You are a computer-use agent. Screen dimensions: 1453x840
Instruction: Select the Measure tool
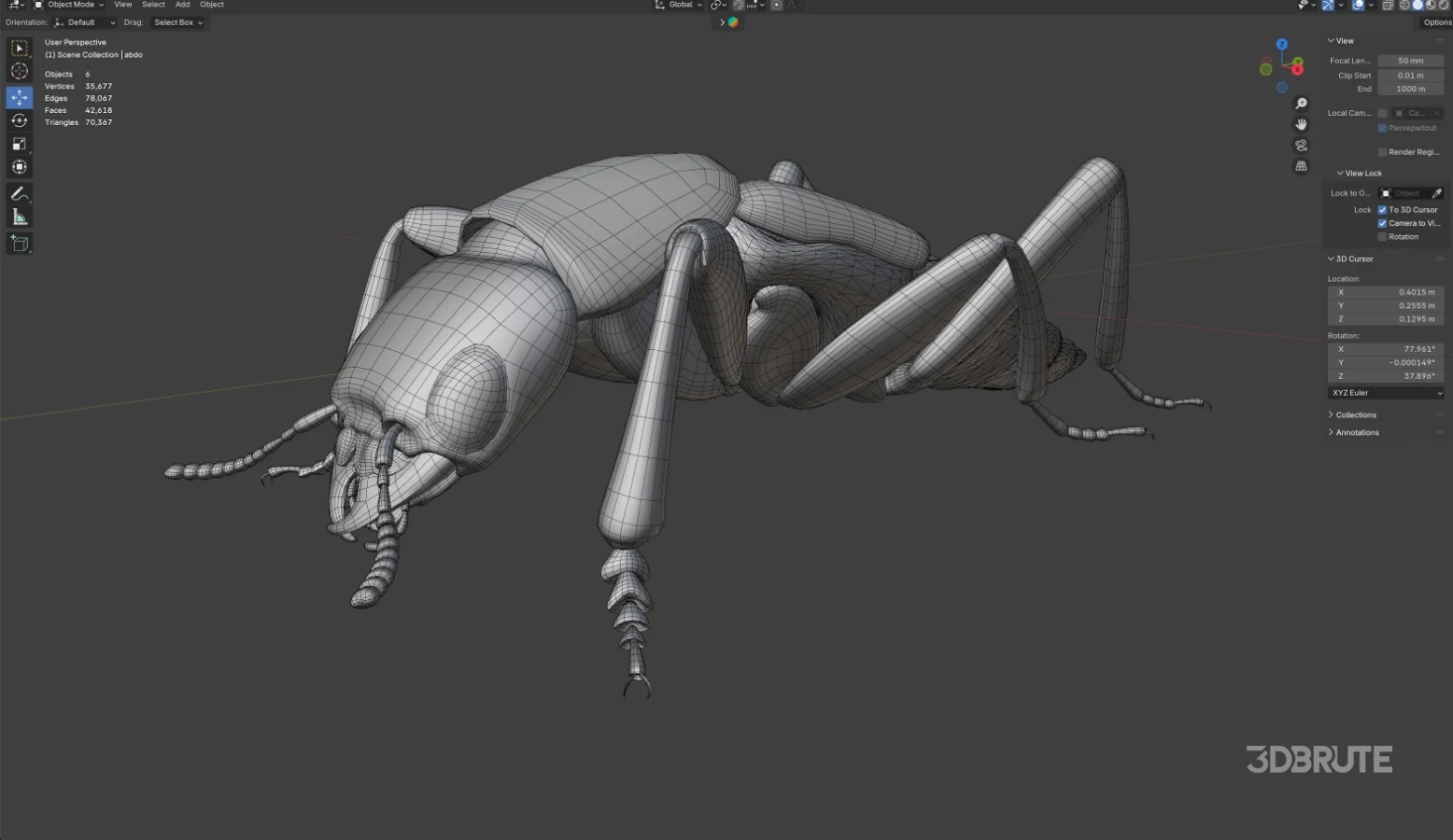coord(20,217)
